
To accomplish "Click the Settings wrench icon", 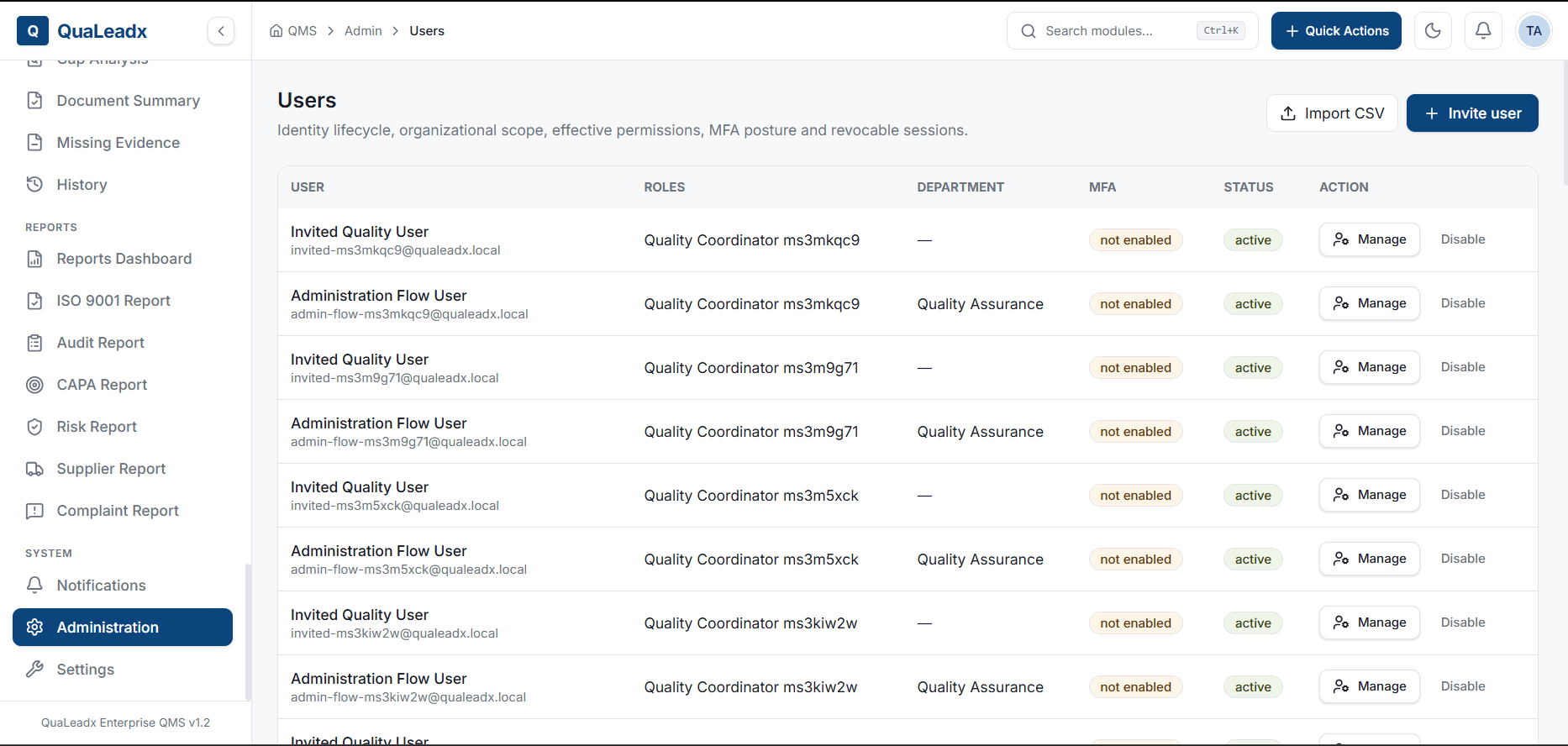I will [34, 669].
